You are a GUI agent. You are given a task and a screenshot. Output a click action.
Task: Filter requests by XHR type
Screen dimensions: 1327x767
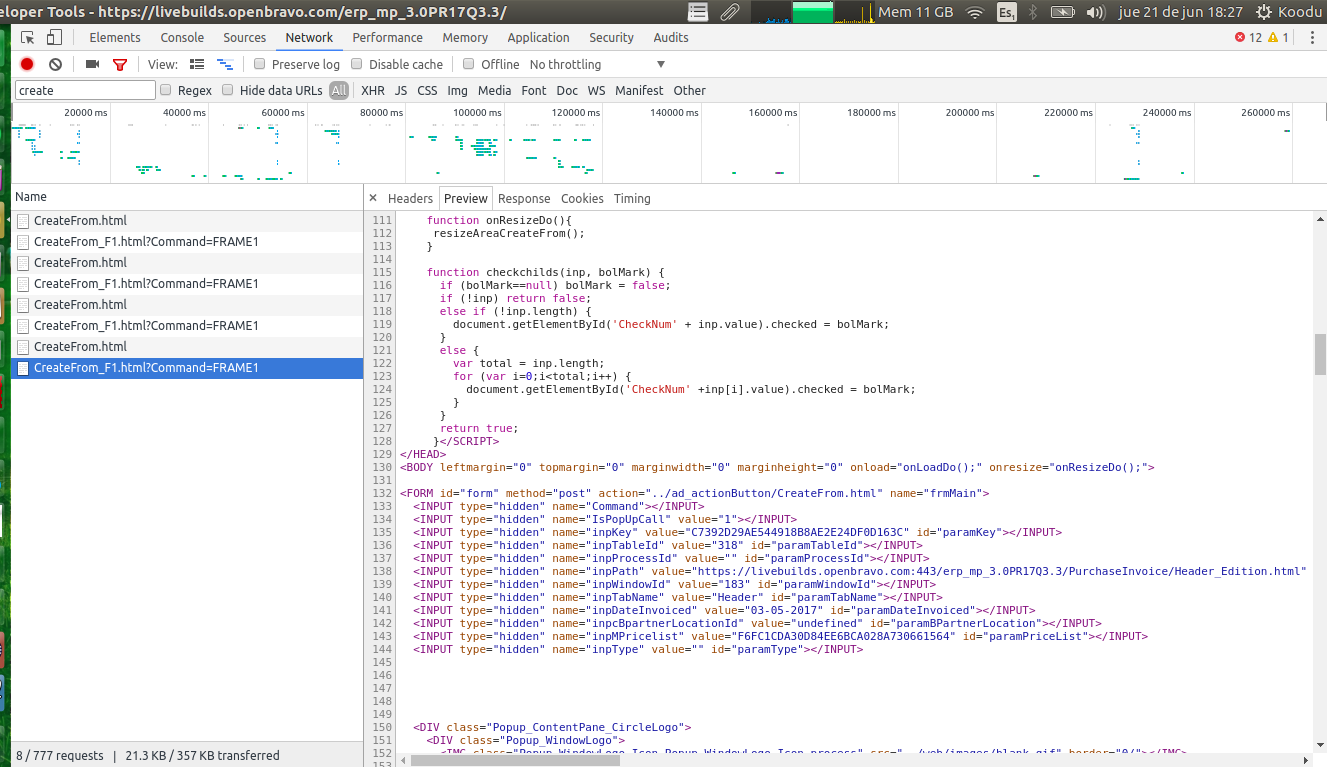click(372, 90)
